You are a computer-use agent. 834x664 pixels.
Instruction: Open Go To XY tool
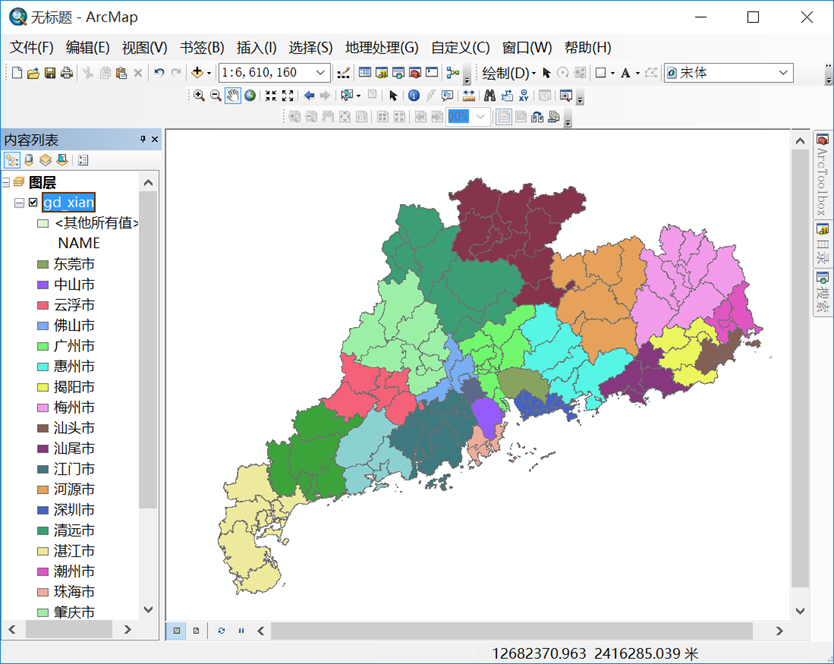[x=524, y=96]
